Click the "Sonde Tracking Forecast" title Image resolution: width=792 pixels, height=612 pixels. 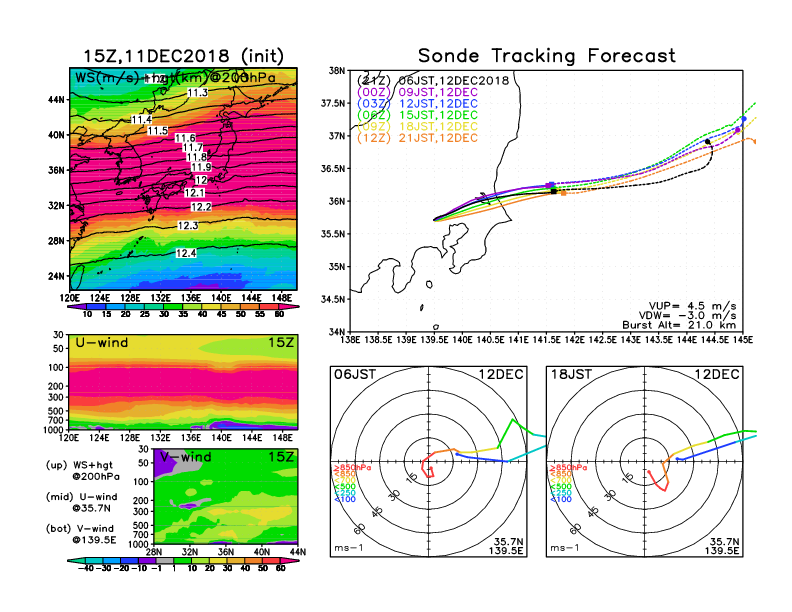pyautogui.click(x=547, y=56)
